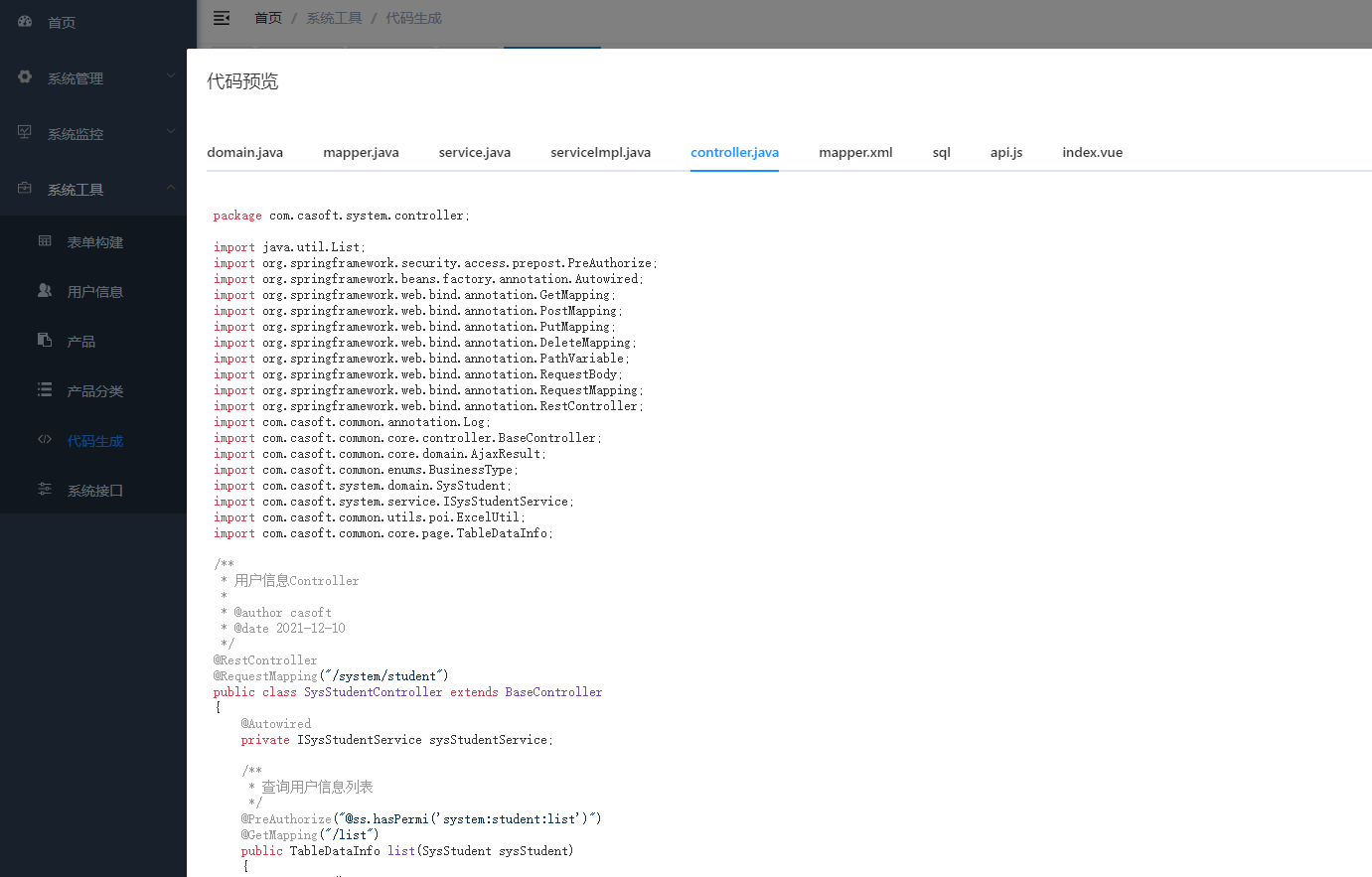Screen dimensions: 1372x877
Task: Click the code icon beside 代码生成
Action: tap(45, 439)
